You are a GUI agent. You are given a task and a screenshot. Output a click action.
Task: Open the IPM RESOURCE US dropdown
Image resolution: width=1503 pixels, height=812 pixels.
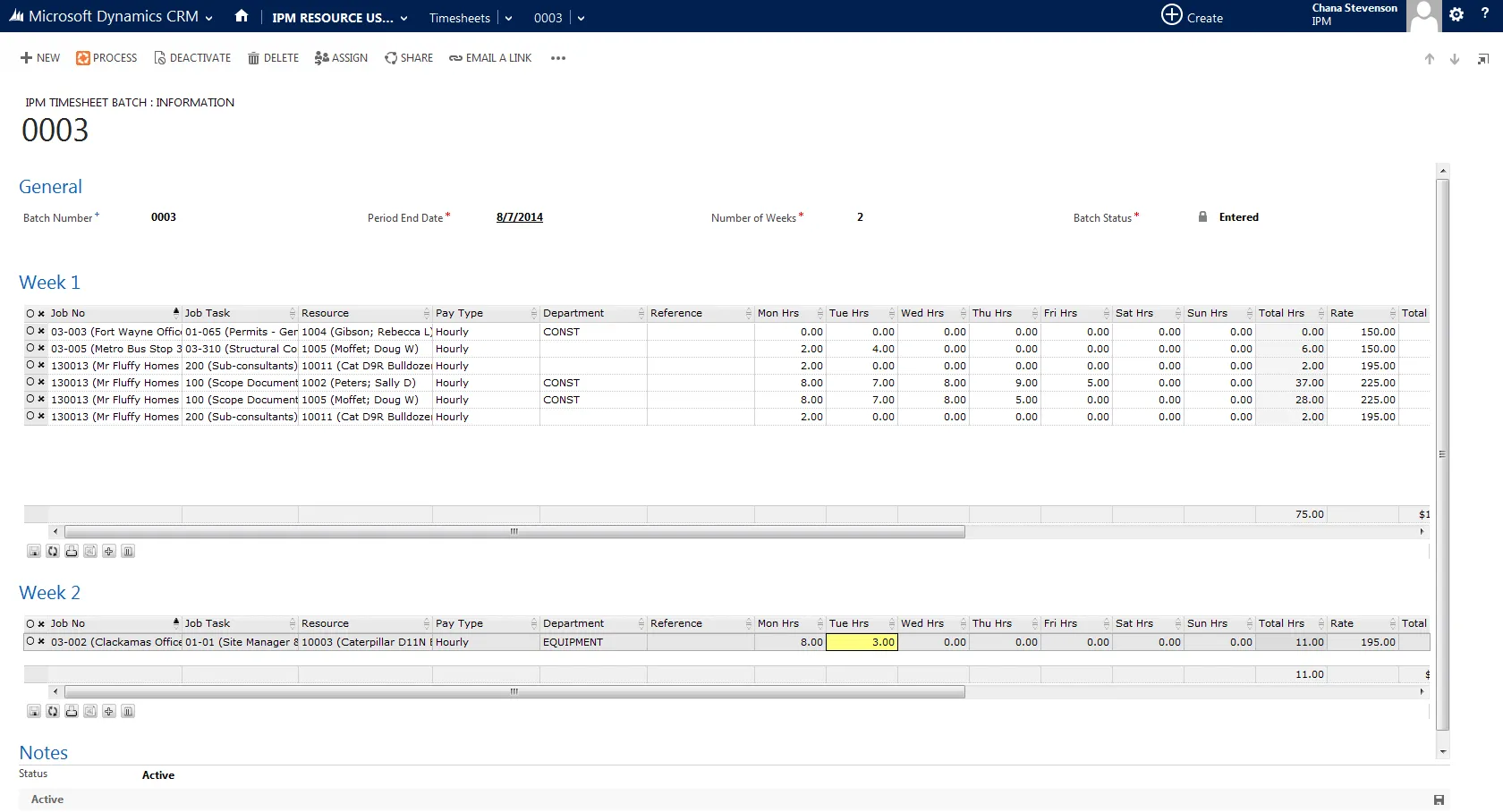[x=403, y=18]
